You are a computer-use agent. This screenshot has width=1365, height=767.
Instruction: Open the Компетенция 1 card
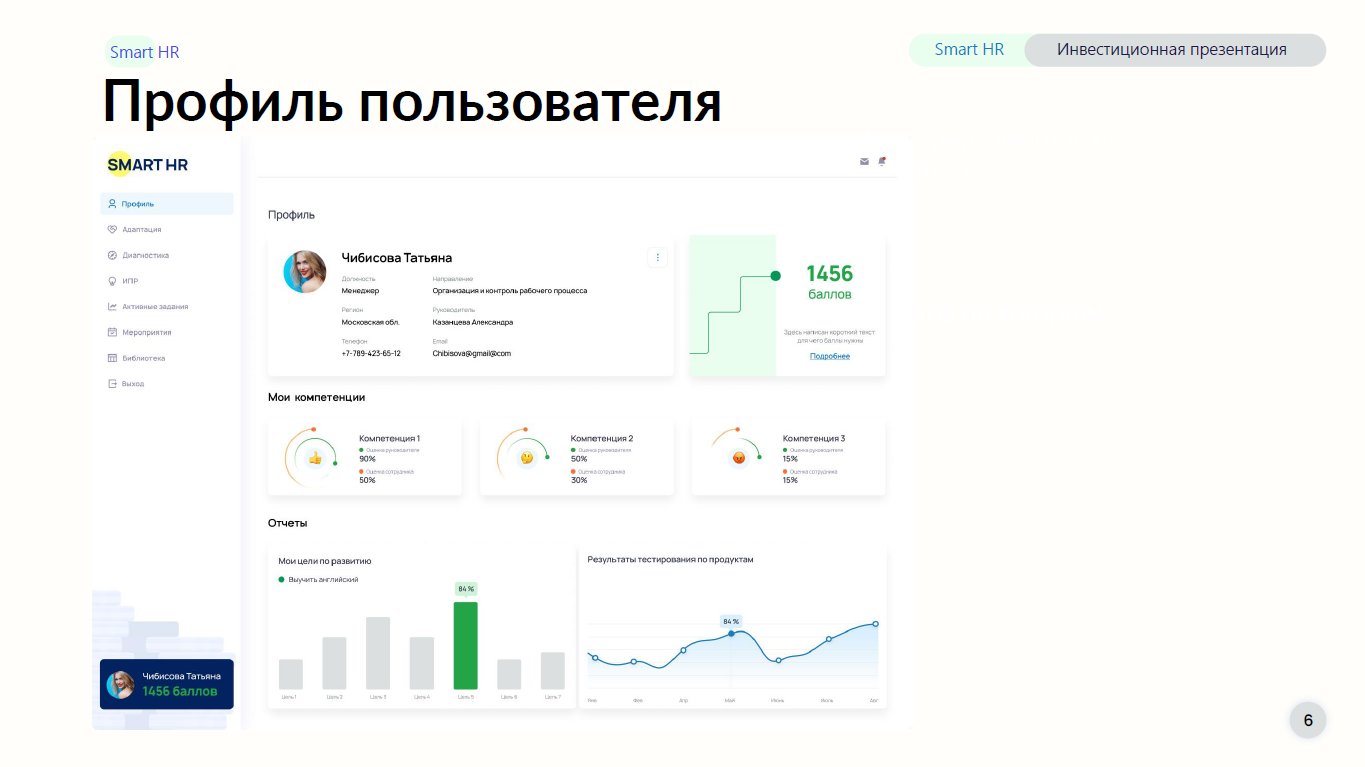tap(365, 457)
